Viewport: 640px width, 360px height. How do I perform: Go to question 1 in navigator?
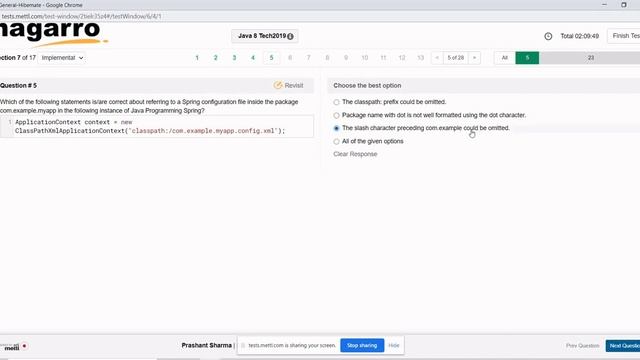click(197, 58)
